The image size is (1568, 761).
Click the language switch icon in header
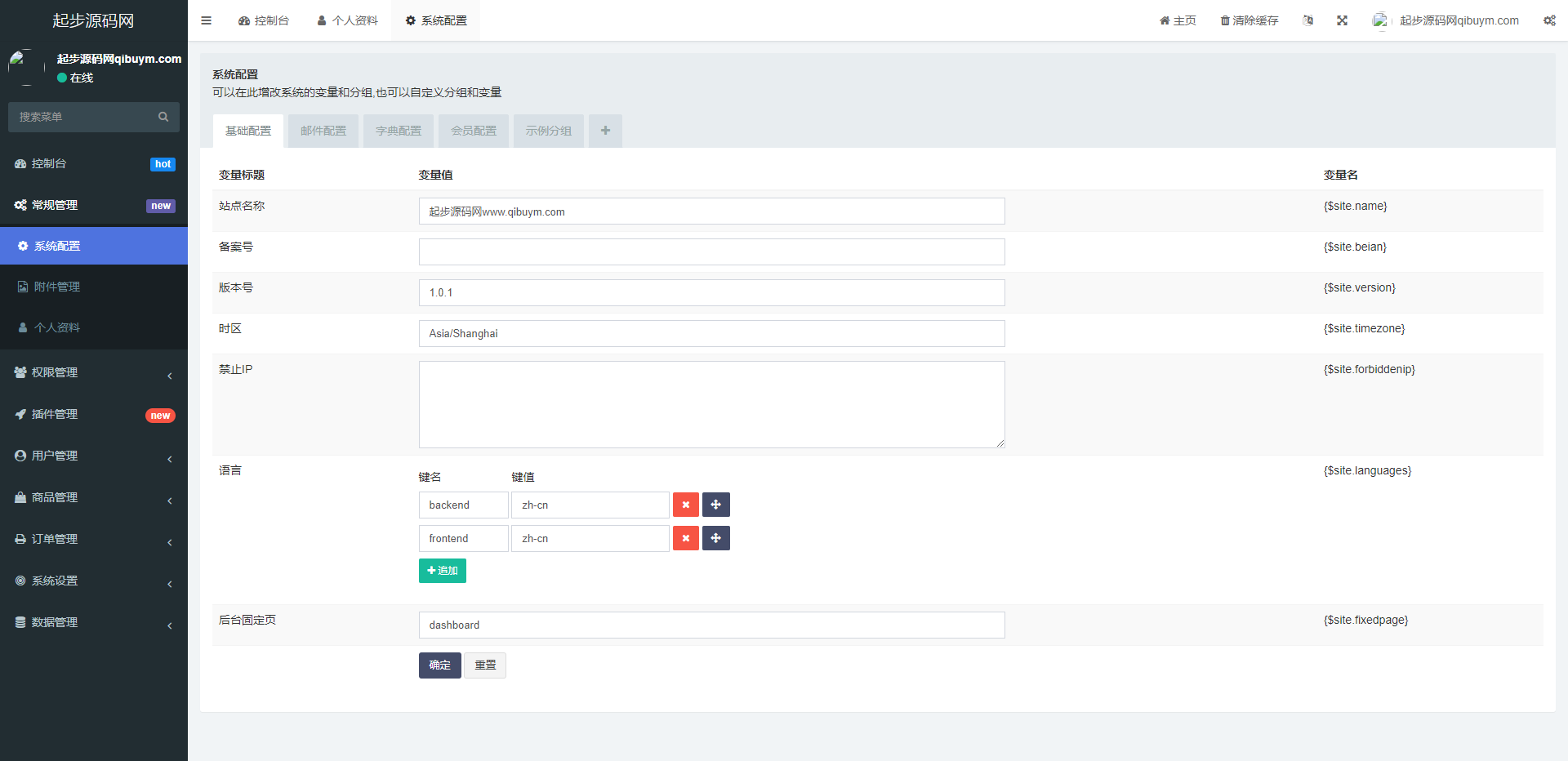click(x=1308, y=20)
